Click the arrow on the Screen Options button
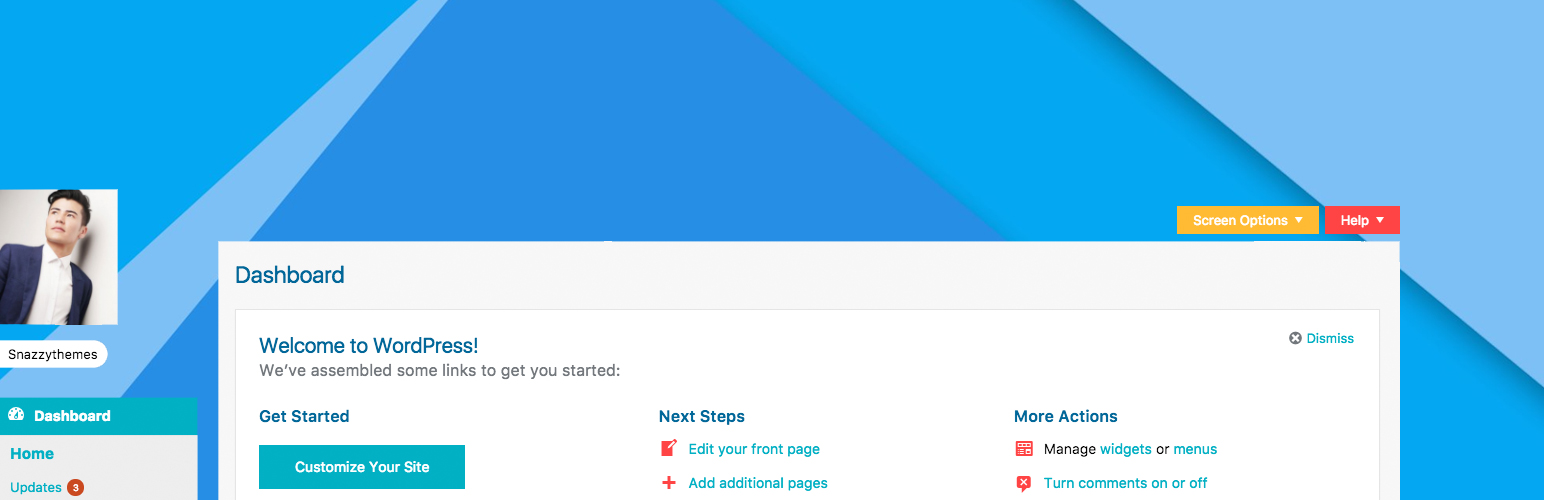This screenshot has height=500, width=1544. (1299, 220)
